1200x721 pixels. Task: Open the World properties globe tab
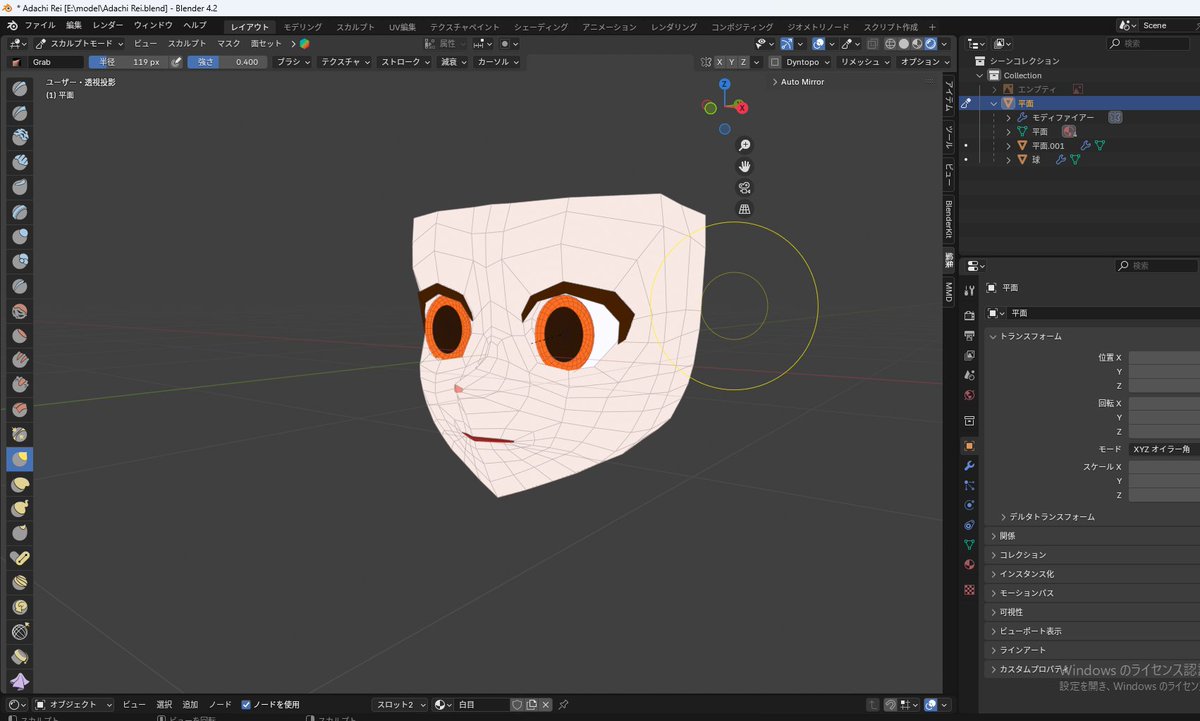pyautogui.click(x=969, y=395)
